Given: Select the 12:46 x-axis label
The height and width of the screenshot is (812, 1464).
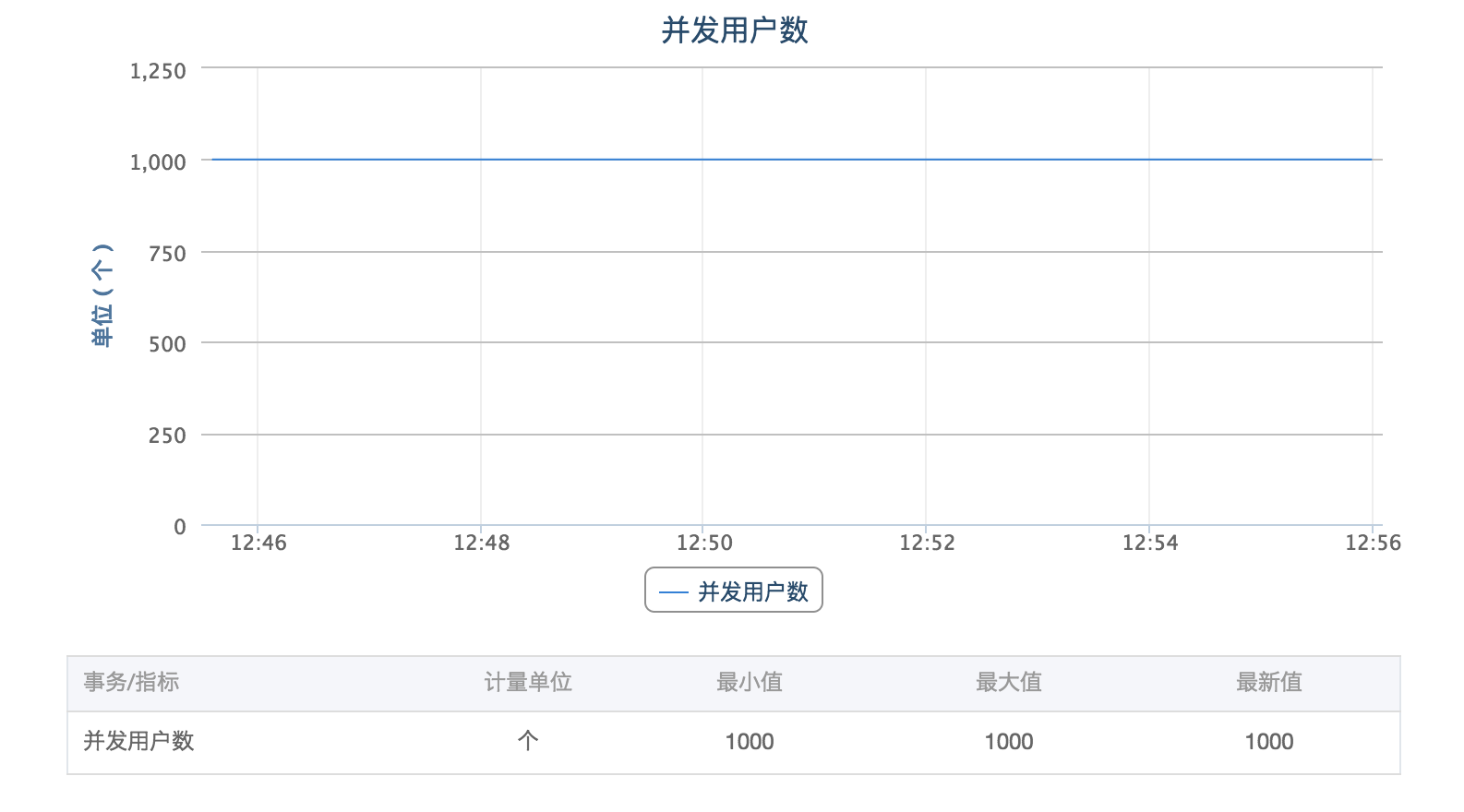Looking at the screenshot, I should [258, 543].
